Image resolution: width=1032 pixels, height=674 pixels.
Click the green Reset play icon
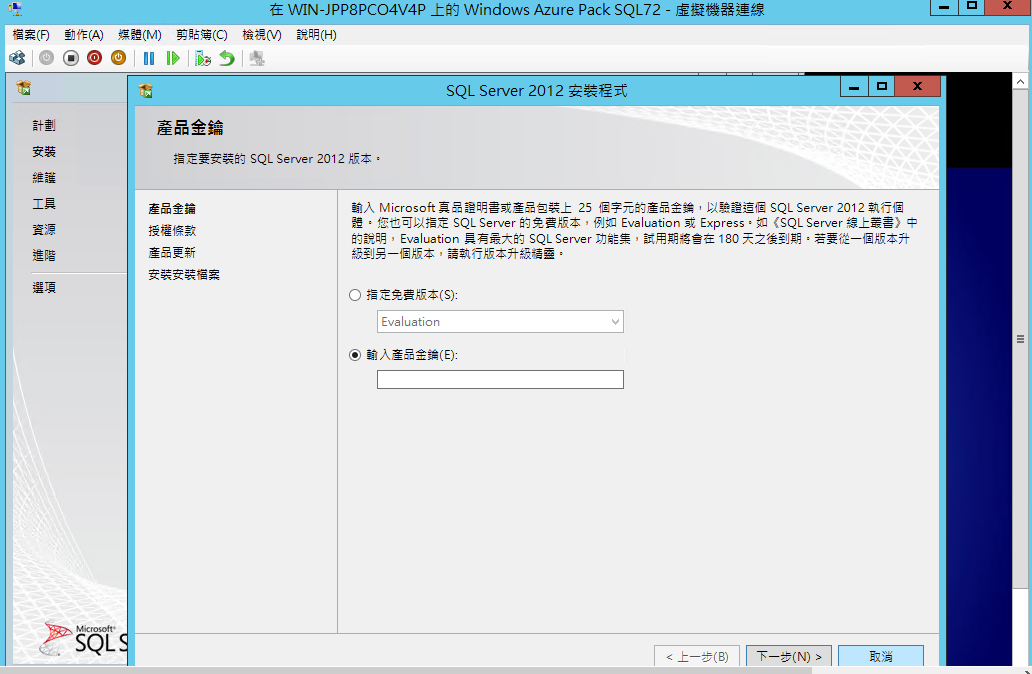(x=172, y=59)
